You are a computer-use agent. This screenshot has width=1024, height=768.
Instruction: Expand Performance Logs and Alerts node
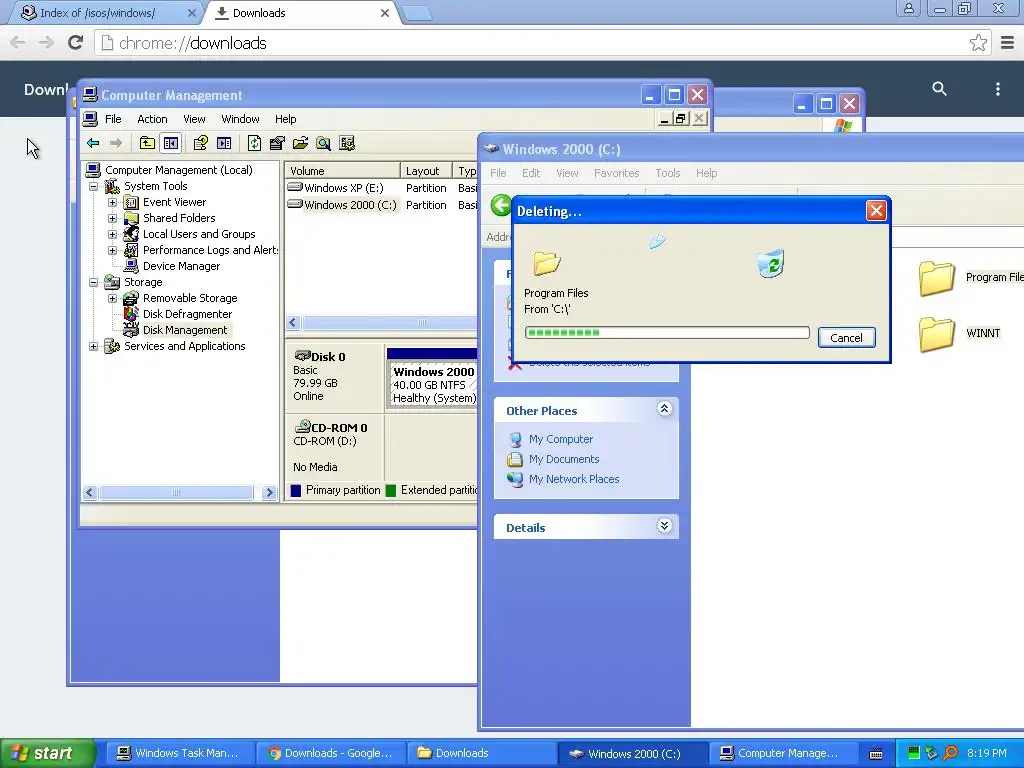pyautogui.click(x=112, y=251)
